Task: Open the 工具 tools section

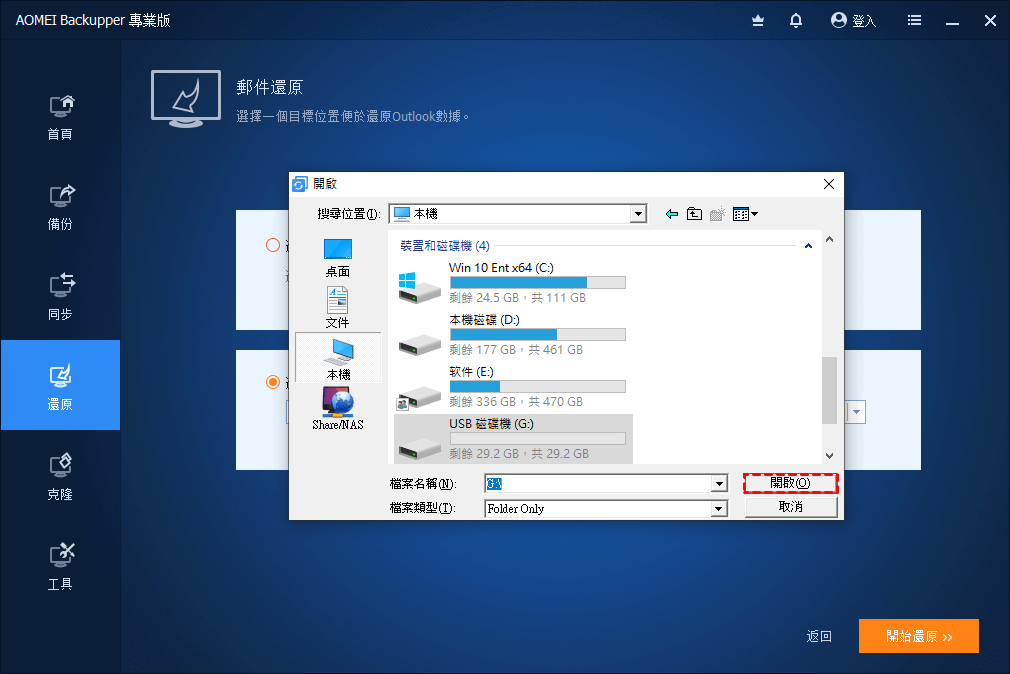Action: point(60,568)
